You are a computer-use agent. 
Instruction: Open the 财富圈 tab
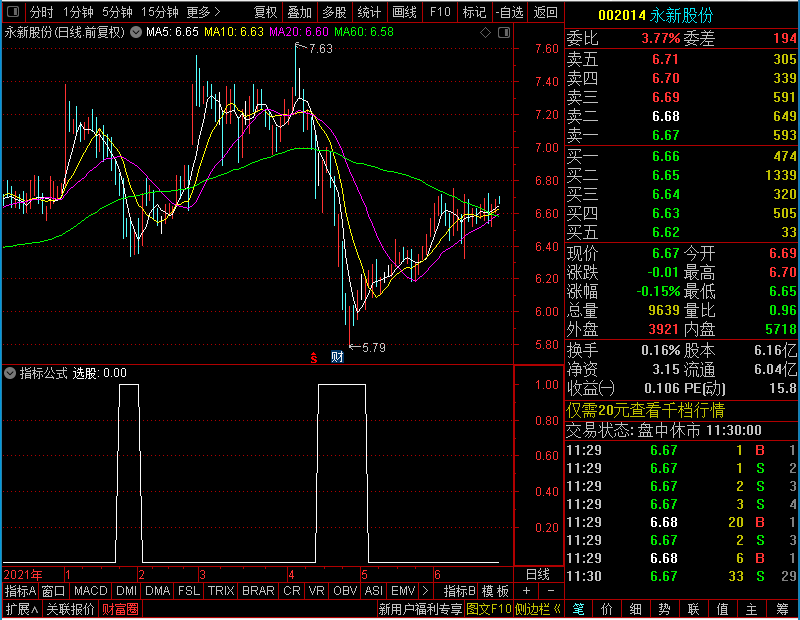(x=120, y=609)
